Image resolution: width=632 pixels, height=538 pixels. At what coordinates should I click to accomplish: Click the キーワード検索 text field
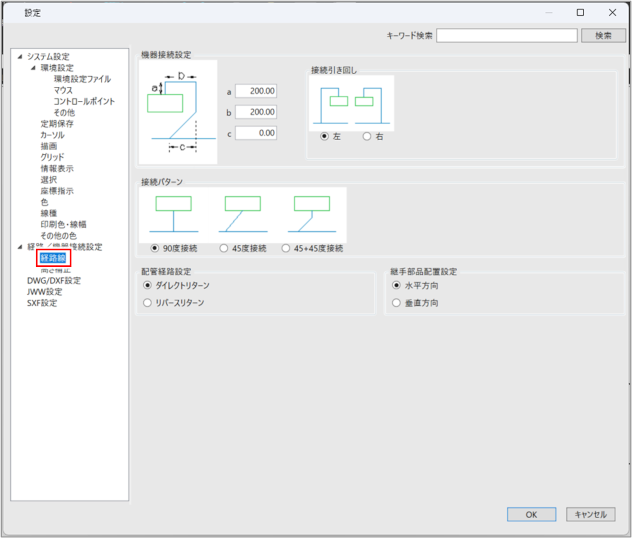(505, 35)
